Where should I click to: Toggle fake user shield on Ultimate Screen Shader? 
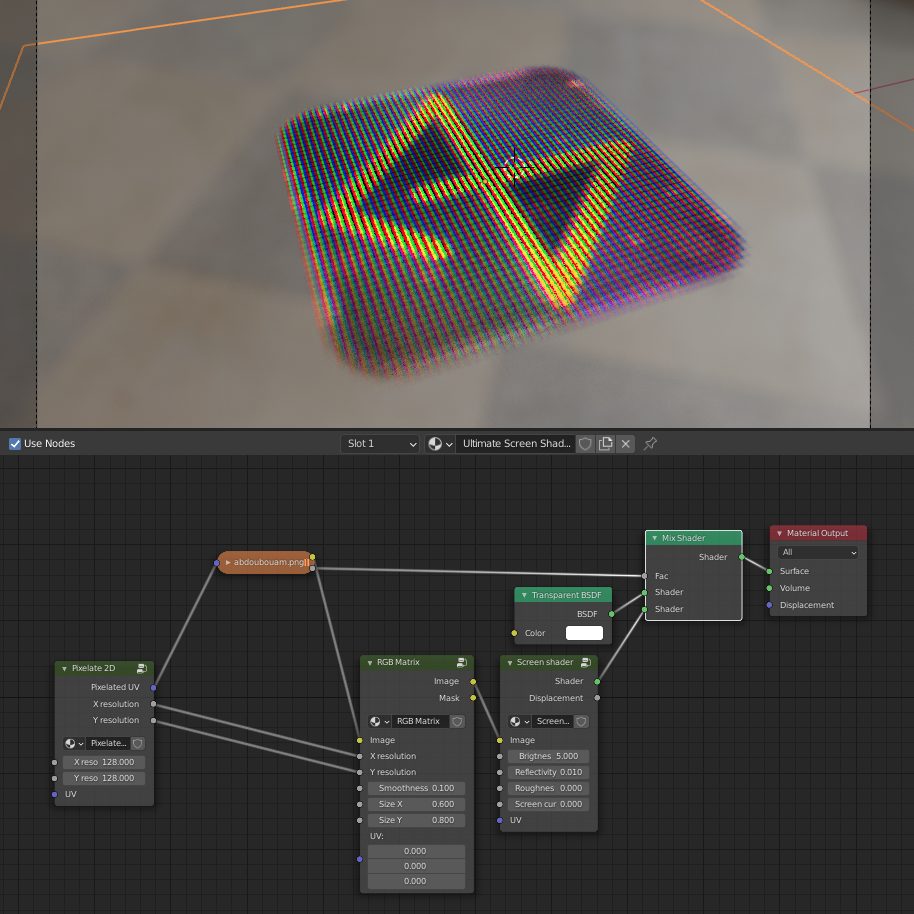tap(585, 443)
